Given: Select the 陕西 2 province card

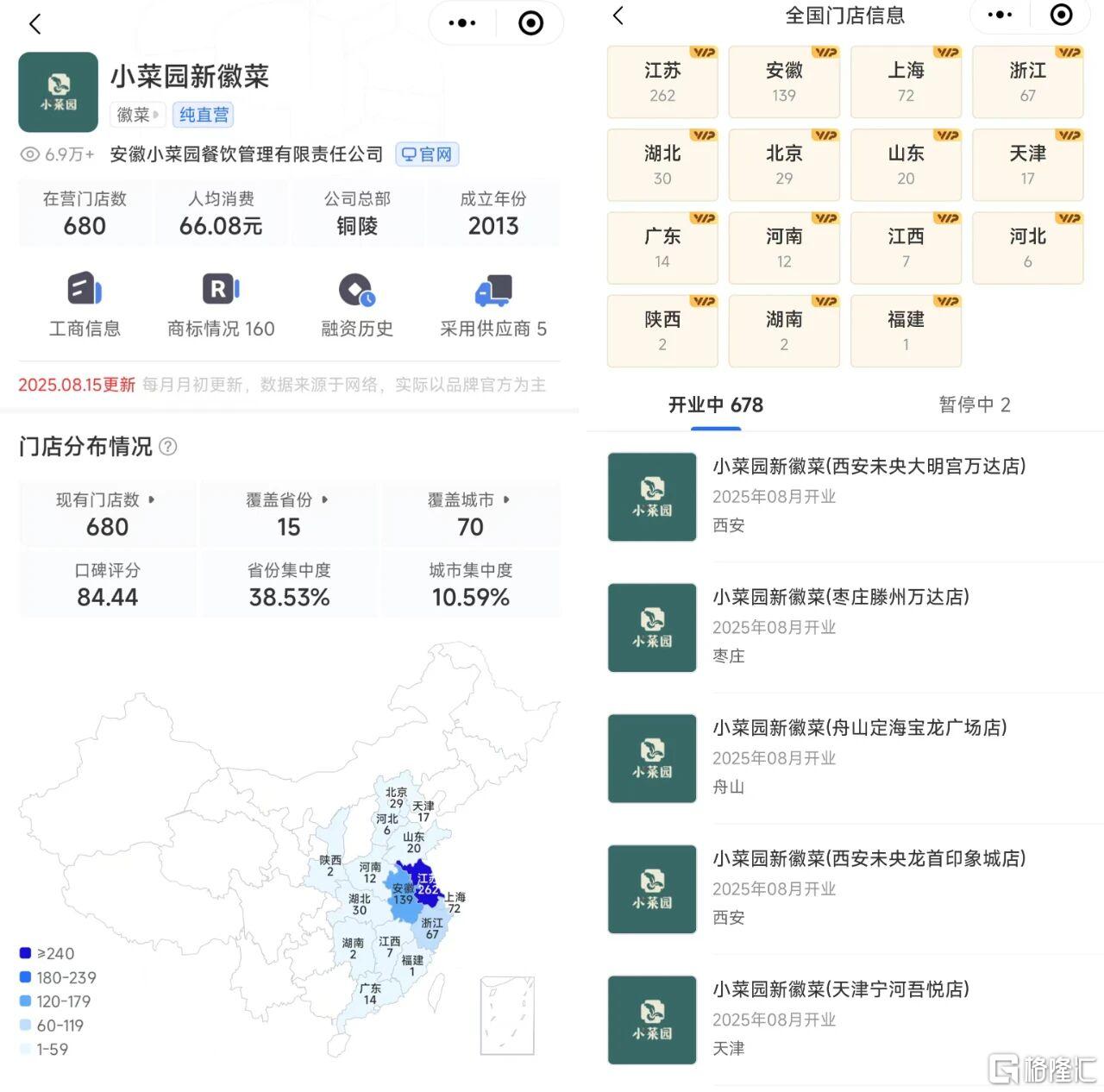Looking at the screenshot, I should point(662,330).
